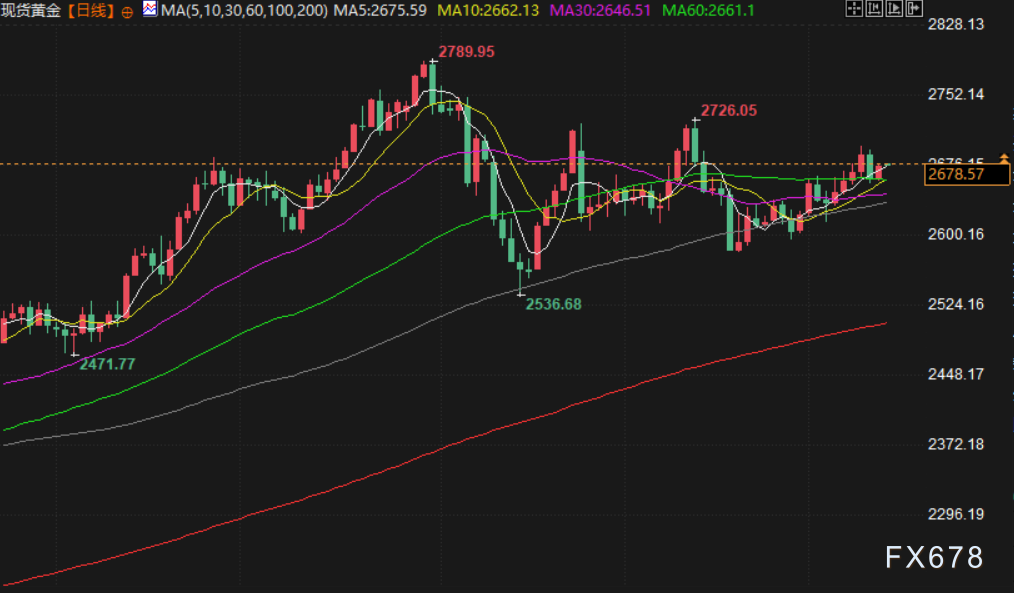Click the orange circled-plus icon beside 日线
This screenshot has width=1014, height=593.
(x=127, y=11)
